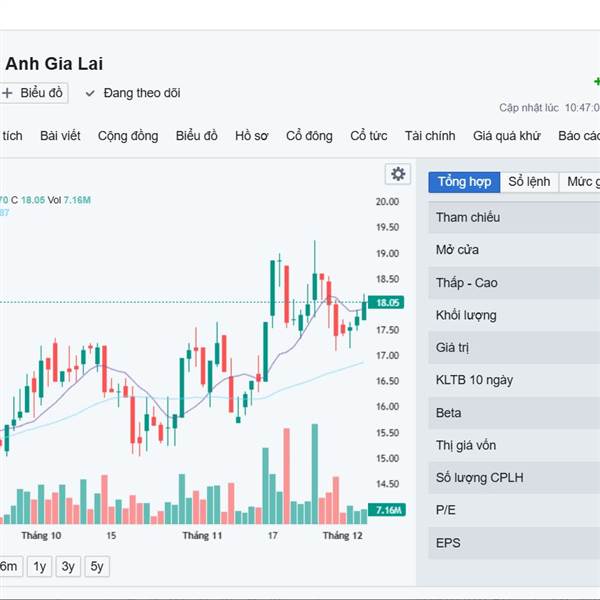Screen dimensions: 600x600
Task: Set chart range to 1y
Action: tap(40, 566)
